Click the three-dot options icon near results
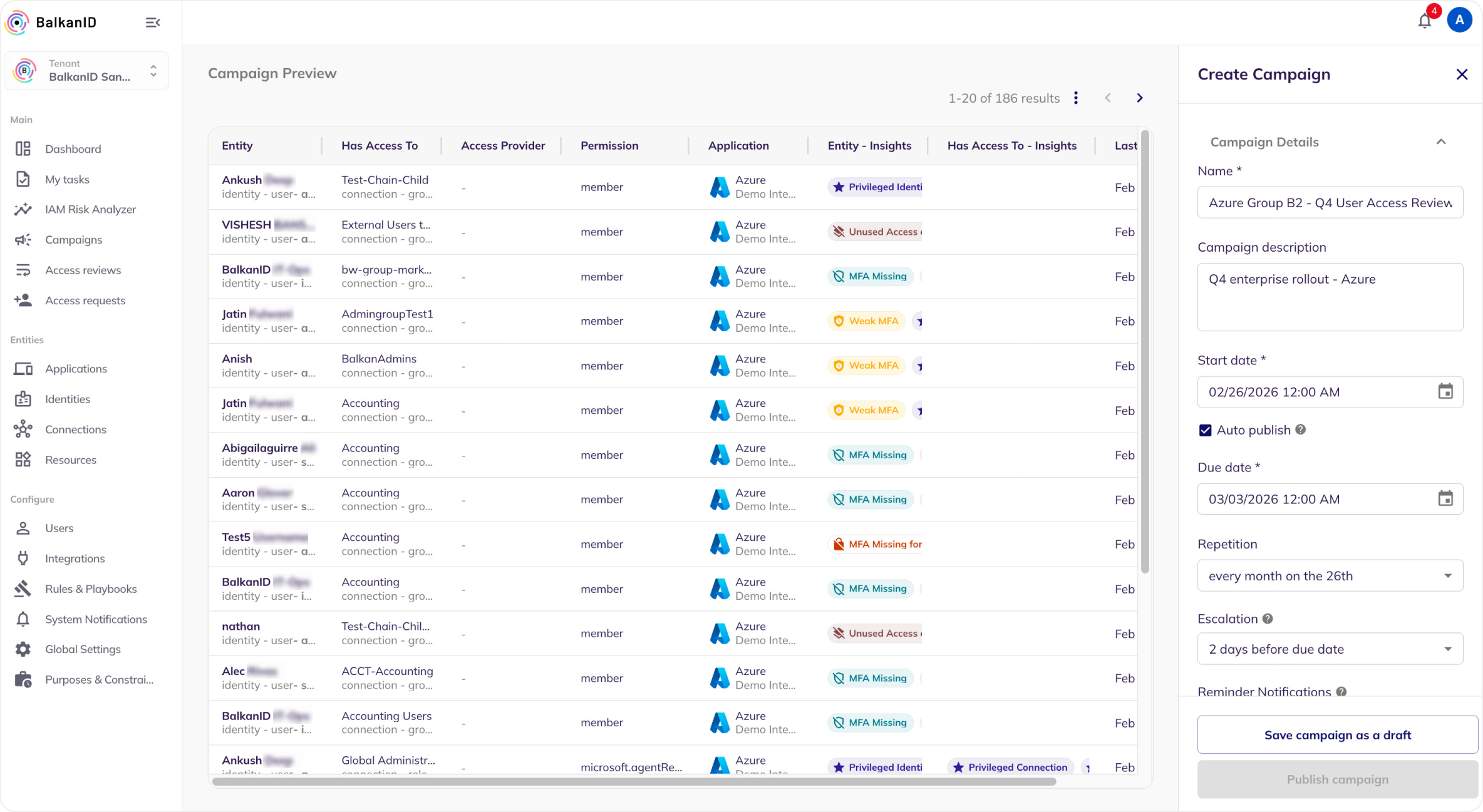This screenshot has width=1483, height=812. click(x=1075, y=98)
